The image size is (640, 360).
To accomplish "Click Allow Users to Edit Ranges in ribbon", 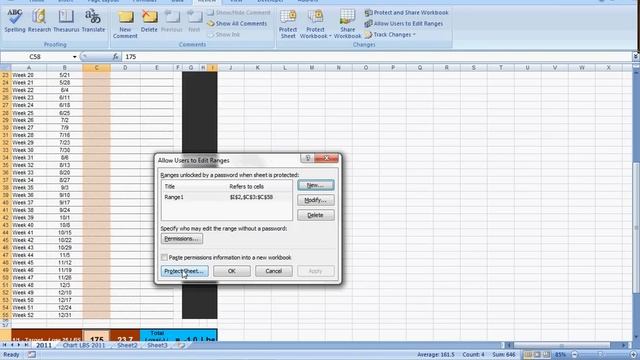I will [404, 24].
